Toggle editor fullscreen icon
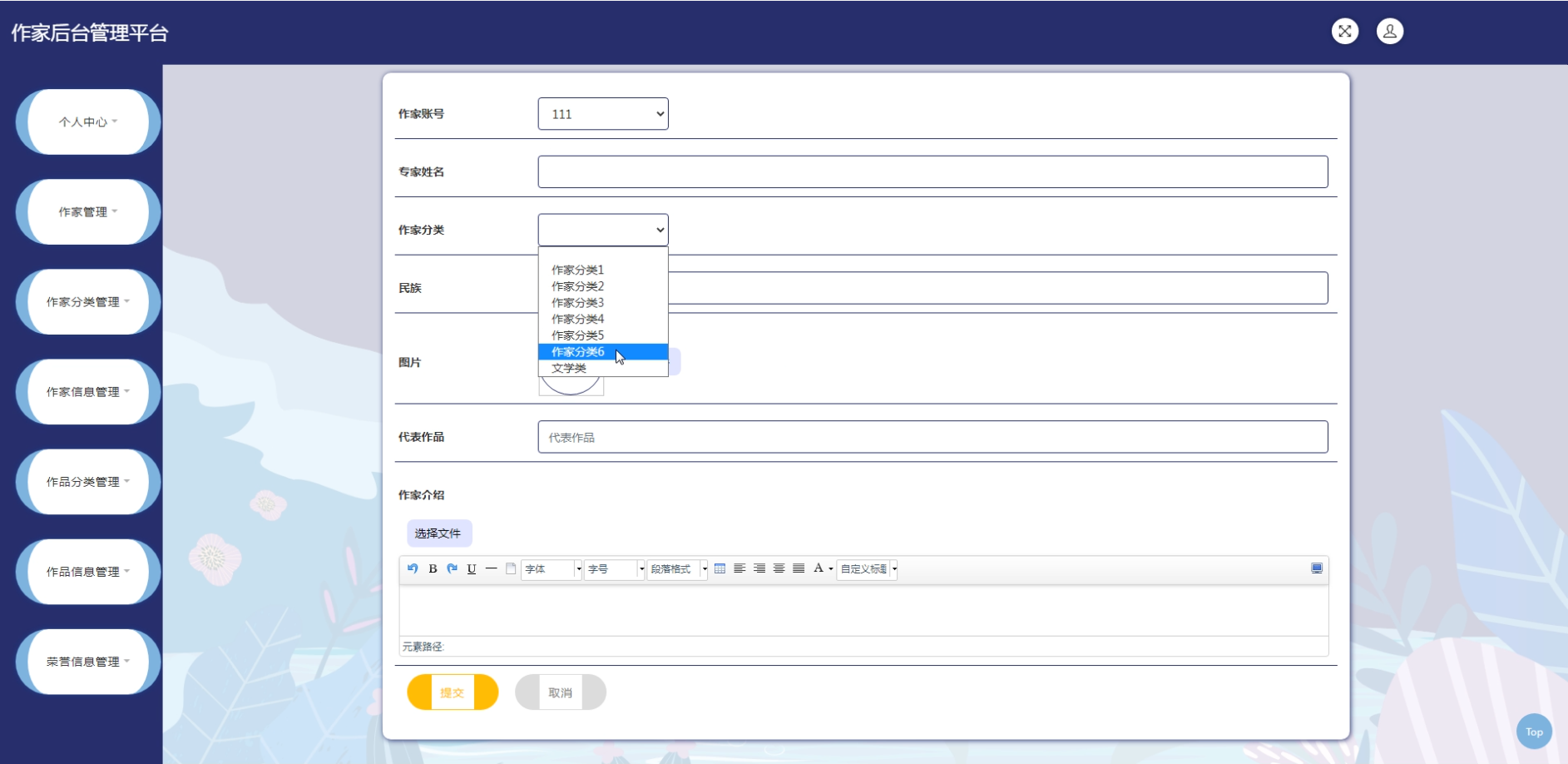Viewport: 1568px width, 764px height. pos(1317,568)
